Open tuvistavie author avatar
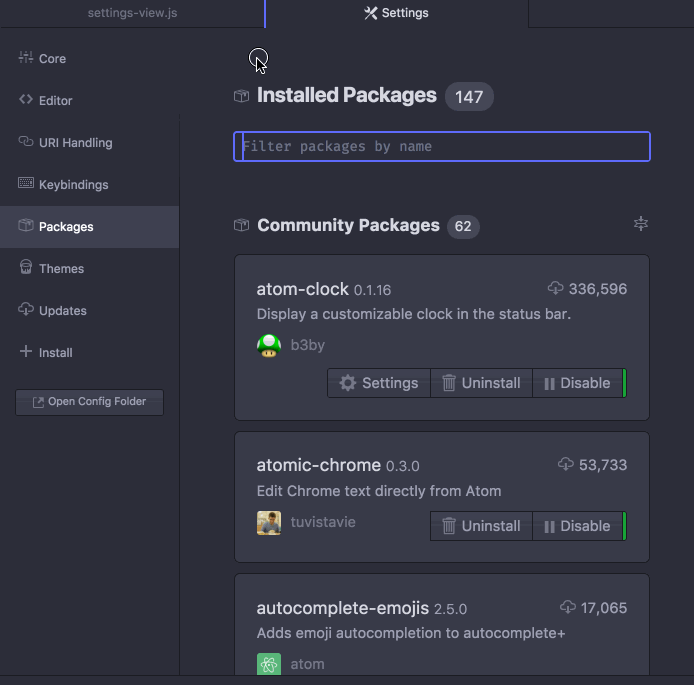 (269, 523)
